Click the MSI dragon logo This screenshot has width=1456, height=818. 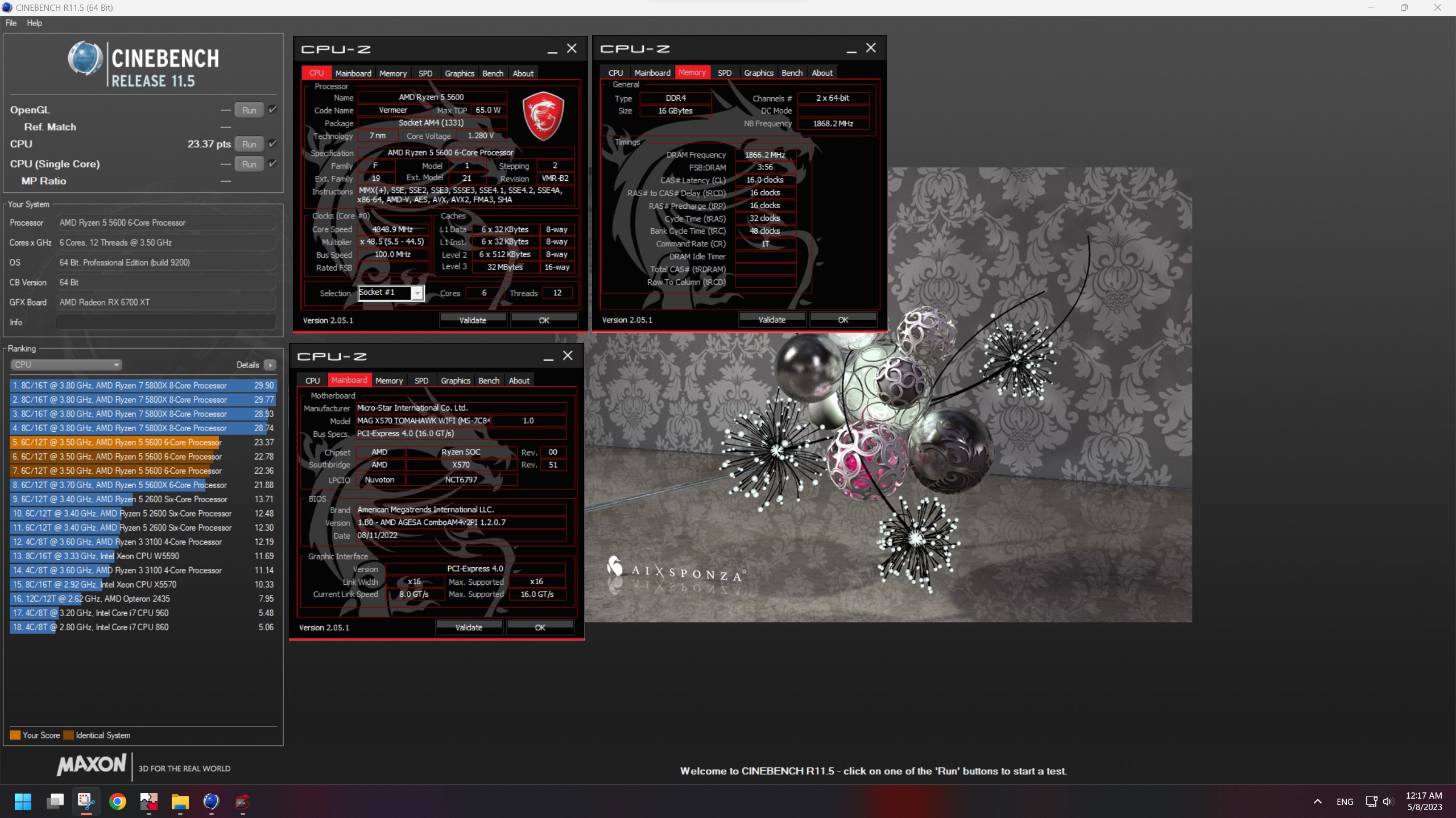(x=543, y=116)
